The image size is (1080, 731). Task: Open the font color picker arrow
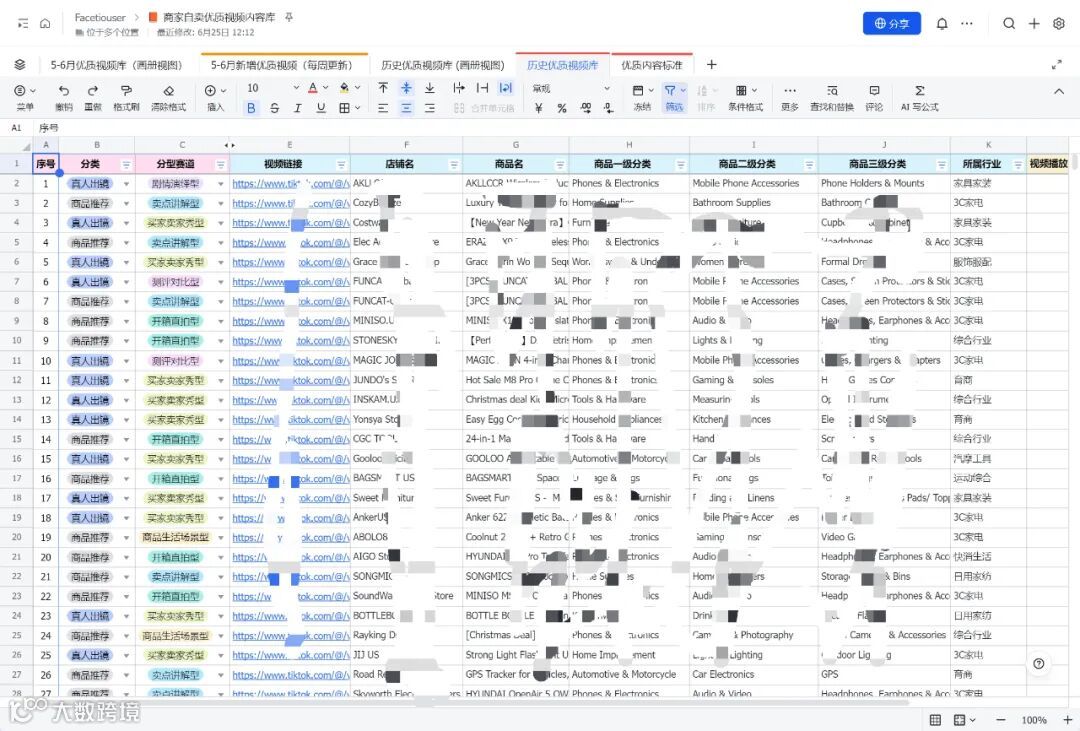[326, 88]
